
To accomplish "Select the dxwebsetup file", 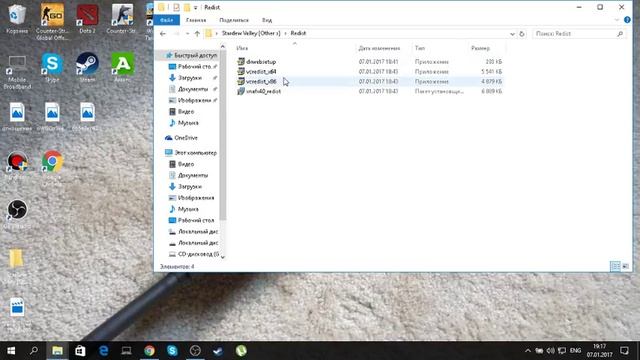I will tap(261, 62).
